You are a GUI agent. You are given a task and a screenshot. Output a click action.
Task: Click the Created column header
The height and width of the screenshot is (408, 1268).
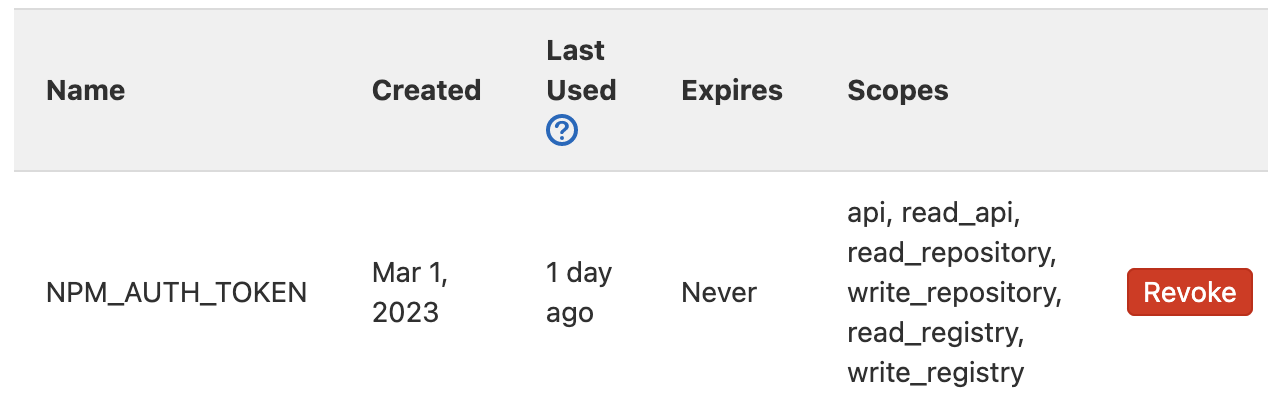(426, 90)
